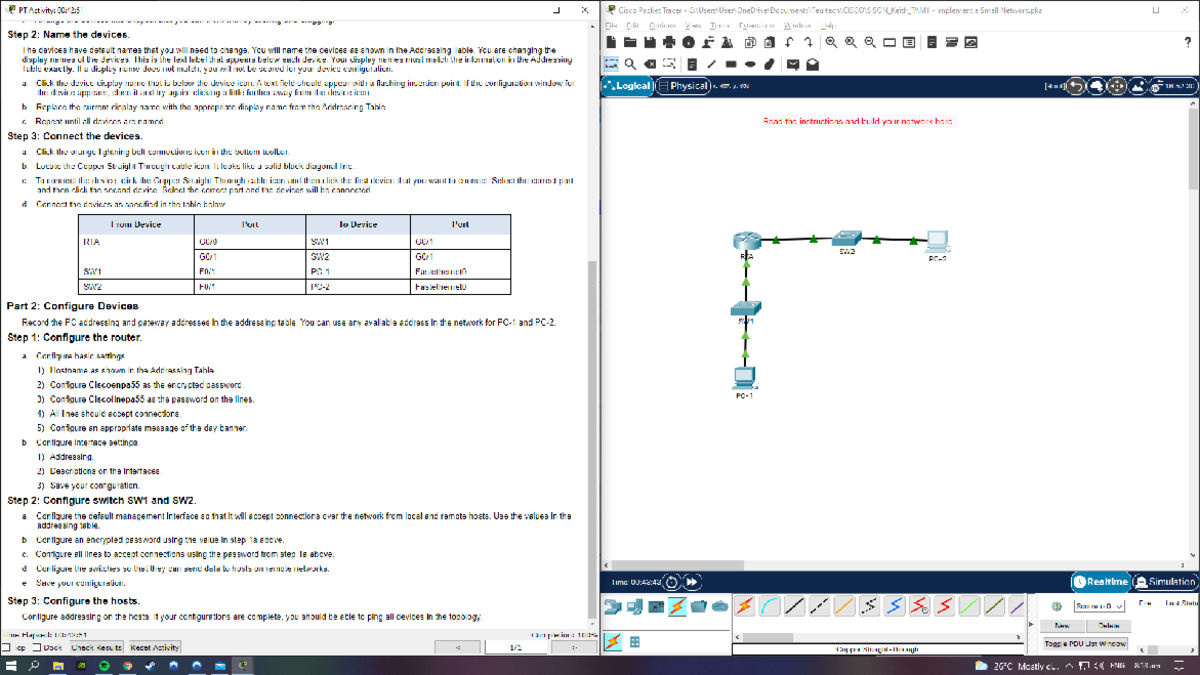Viewport: 1200px width, 675px height.
Task: Select the Delete tool in Packet Tracer toolbar
Action: (x=650, y=64)
